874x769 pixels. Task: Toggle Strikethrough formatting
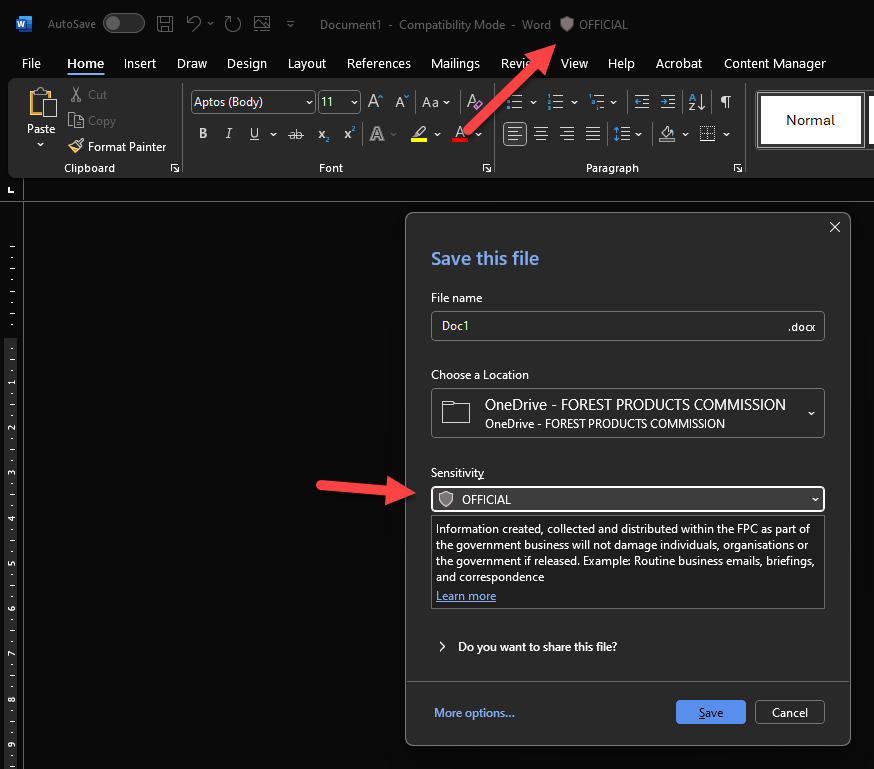(x=296, y=134)
